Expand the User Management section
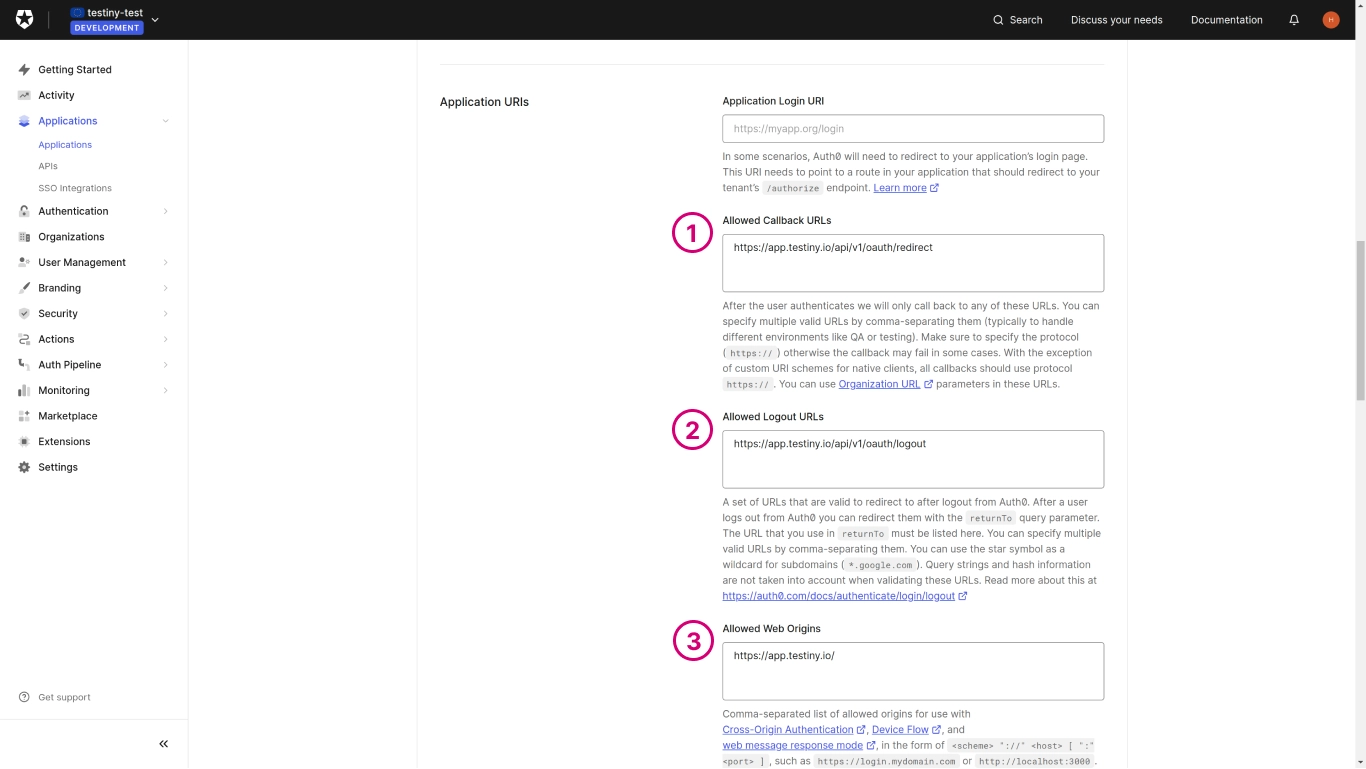This screenshot has height=769, width=1366. (165, 262)
